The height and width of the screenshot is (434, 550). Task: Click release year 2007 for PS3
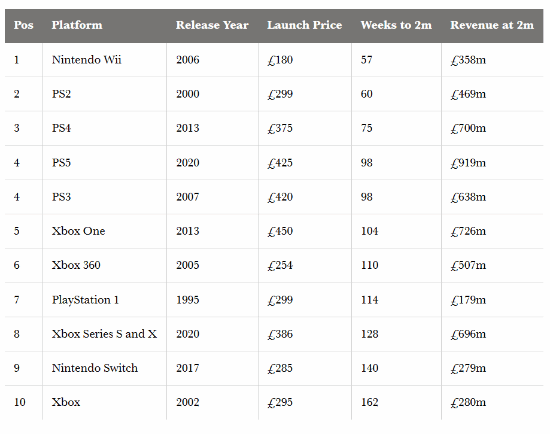(x=188, y=197)
